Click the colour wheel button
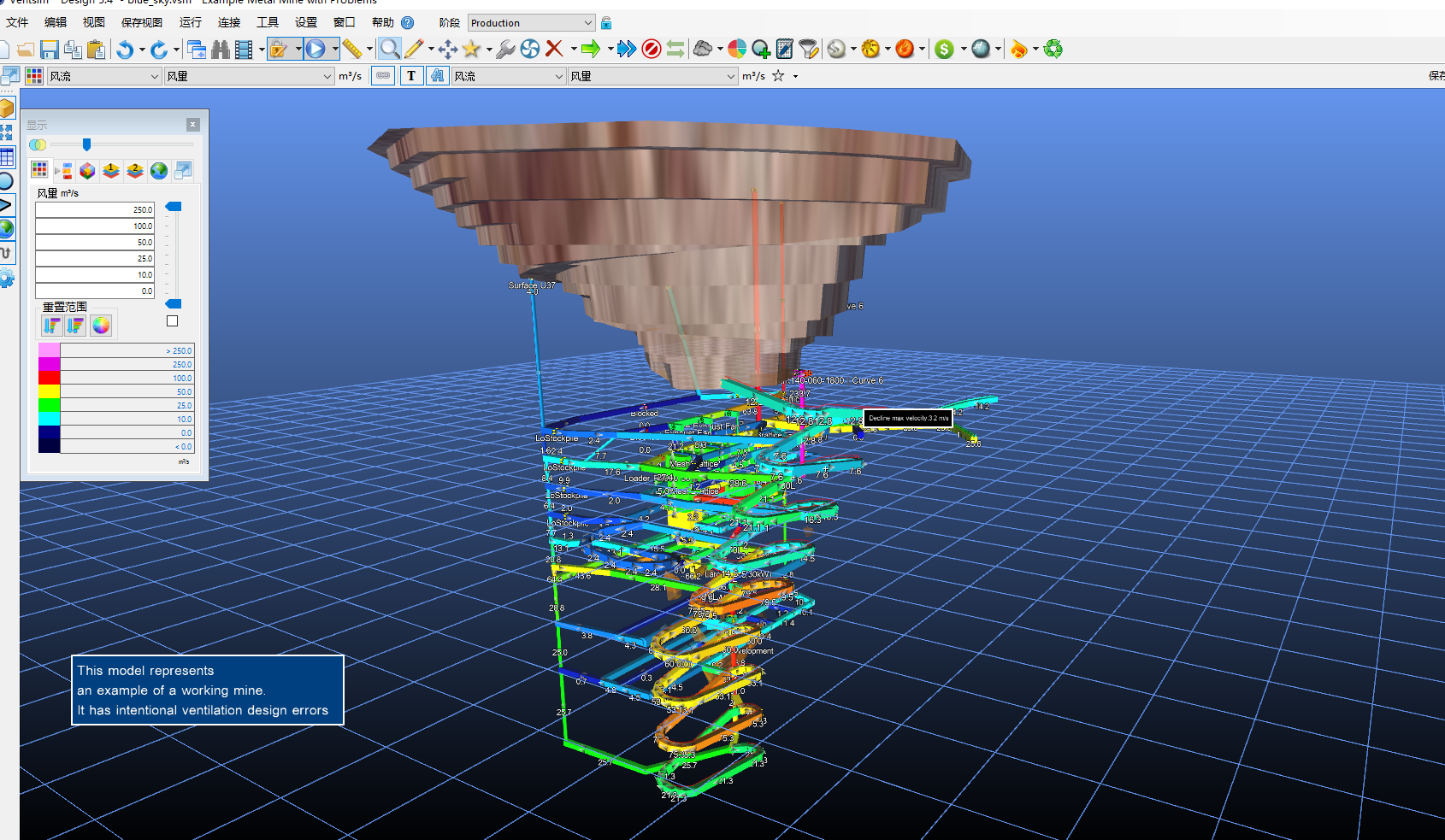The width and height of the screenshot is (1445, 840). (101, 326)
